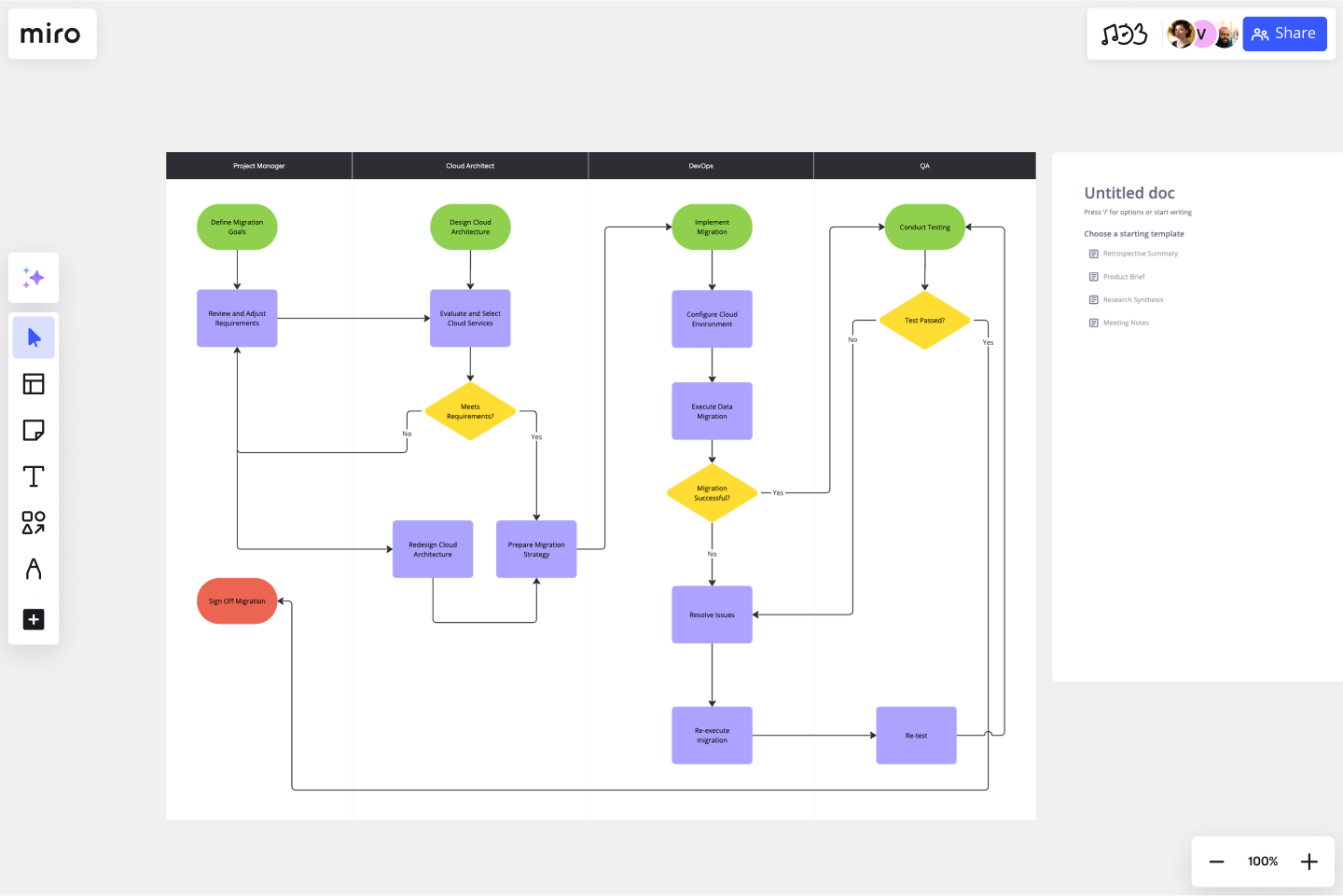Zoom in using the plus control
This screenshot has width=1343, height=896.
pyautogui.click(x=1308, y=861)
